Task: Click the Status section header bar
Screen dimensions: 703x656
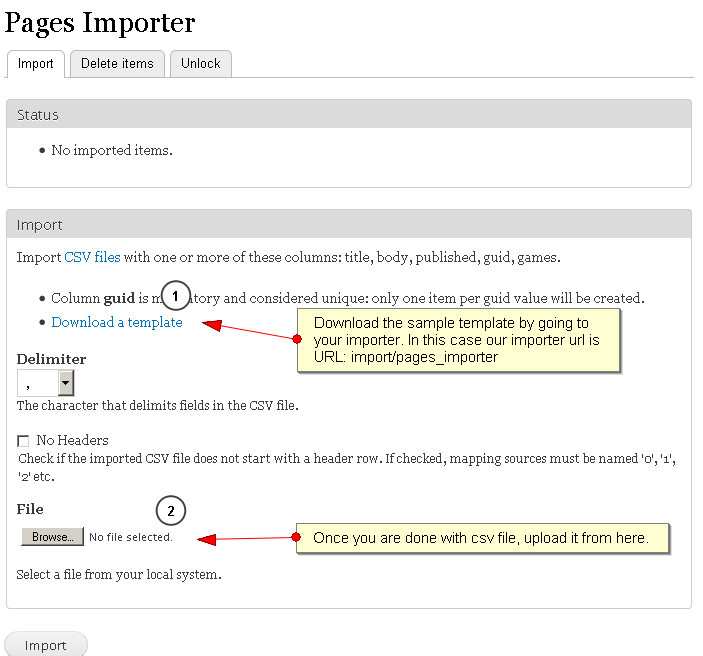Action: click(x=349, y=115)
